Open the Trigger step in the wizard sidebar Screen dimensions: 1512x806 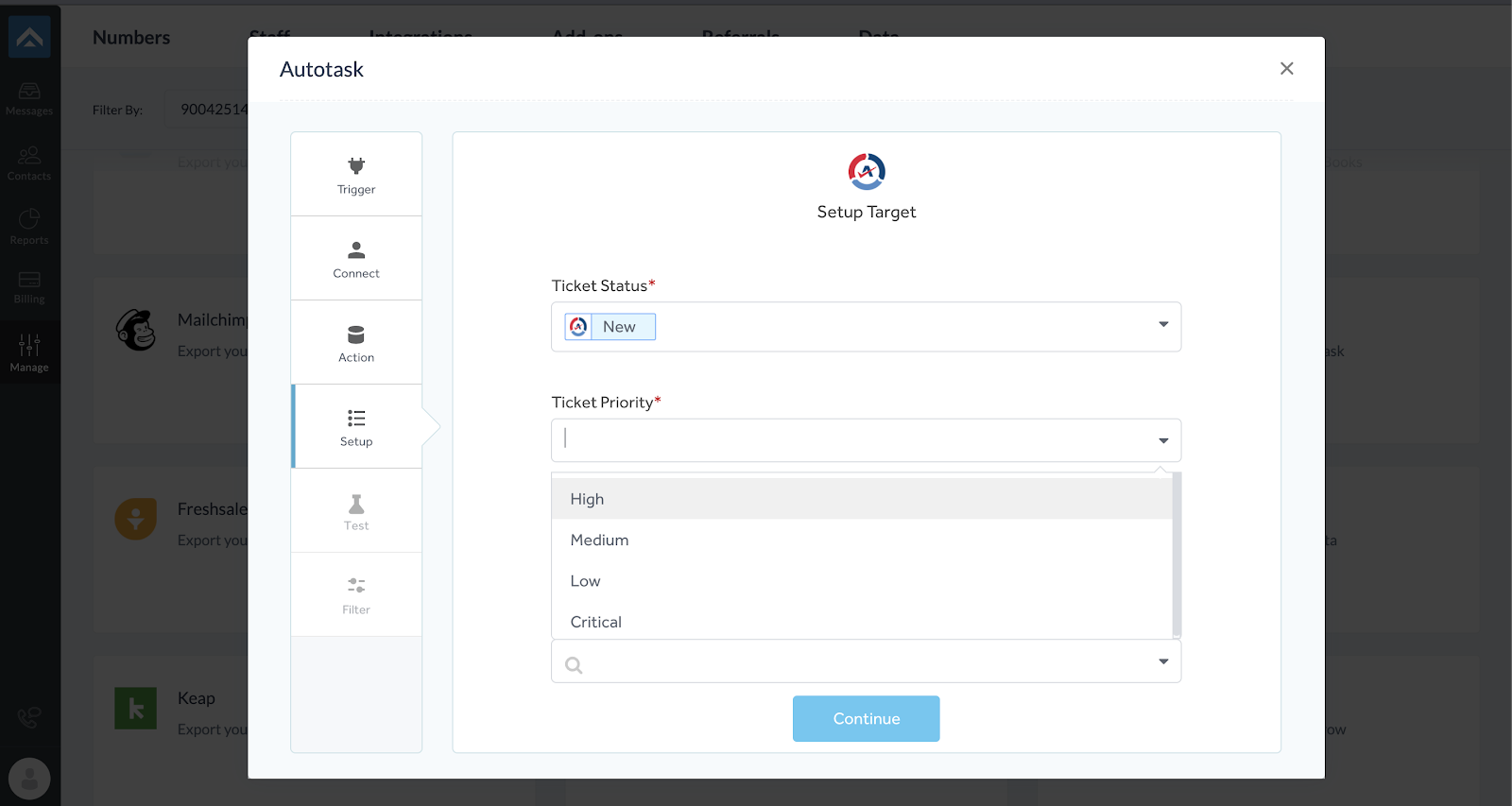tap(356, 175)
